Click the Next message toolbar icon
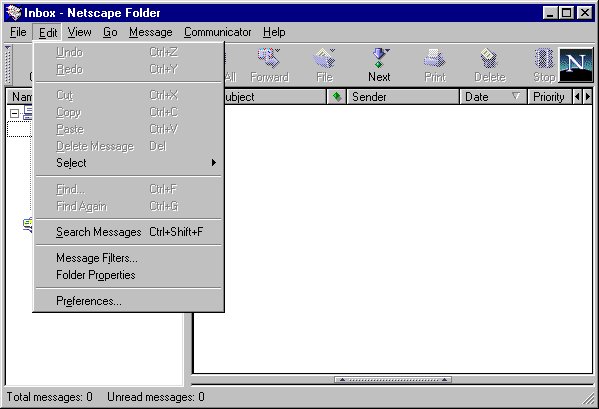The image size is (599, 409). (379, 65)
